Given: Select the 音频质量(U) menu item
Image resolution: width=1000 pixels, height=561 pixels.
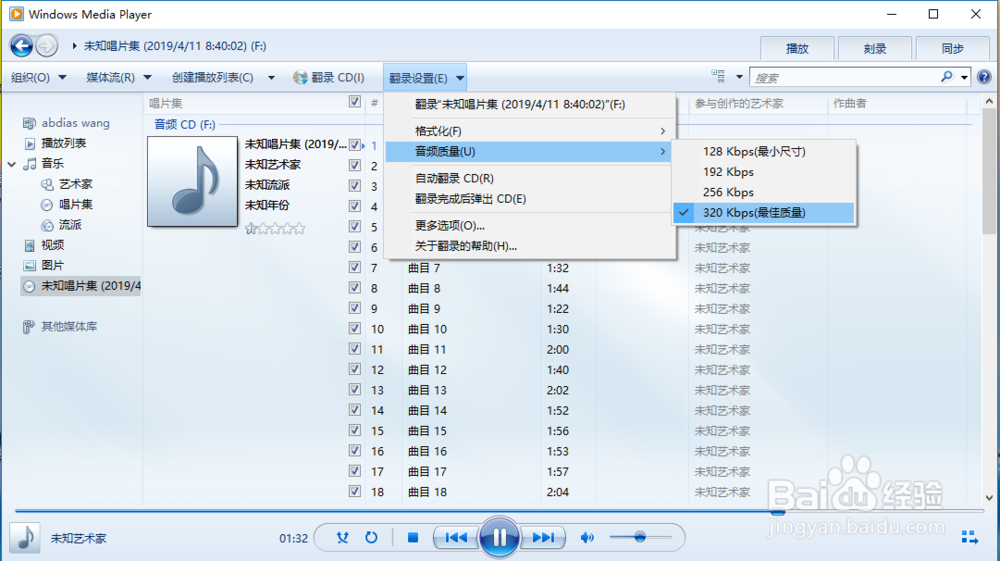Looking at the screenshot, I should 529,151.
